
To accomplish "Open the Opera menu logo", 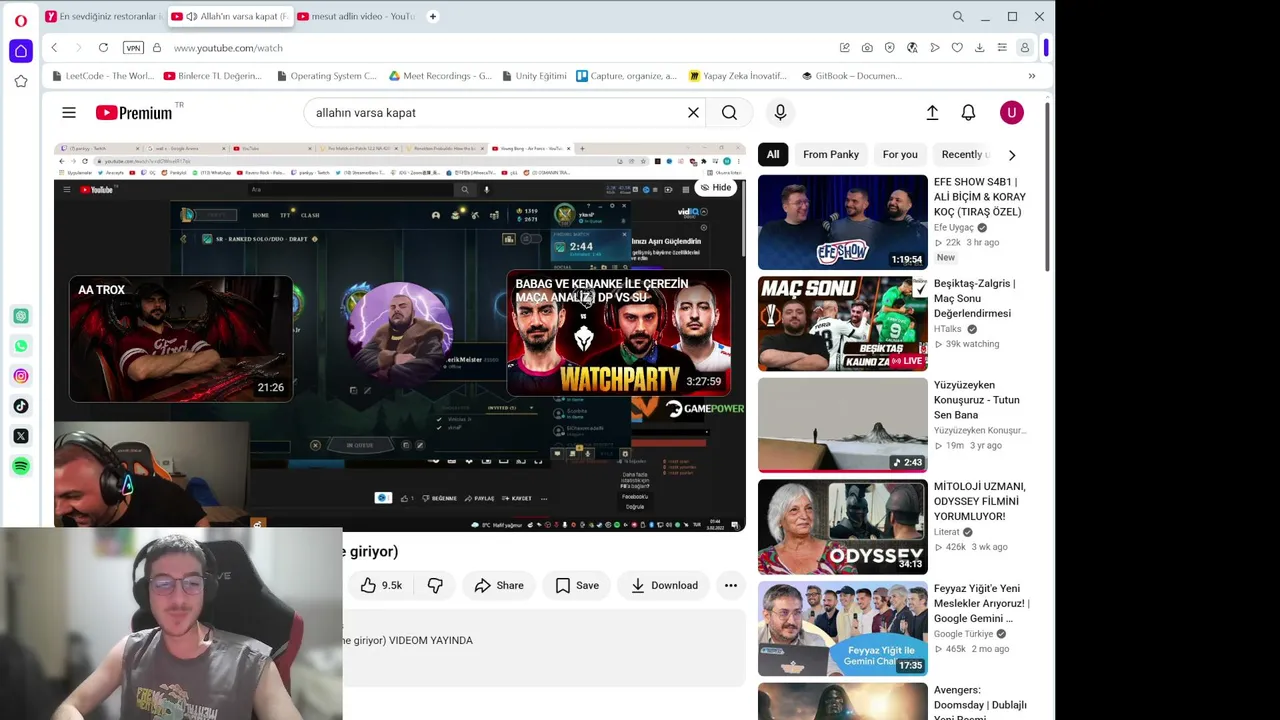I will tap(21, 20).
